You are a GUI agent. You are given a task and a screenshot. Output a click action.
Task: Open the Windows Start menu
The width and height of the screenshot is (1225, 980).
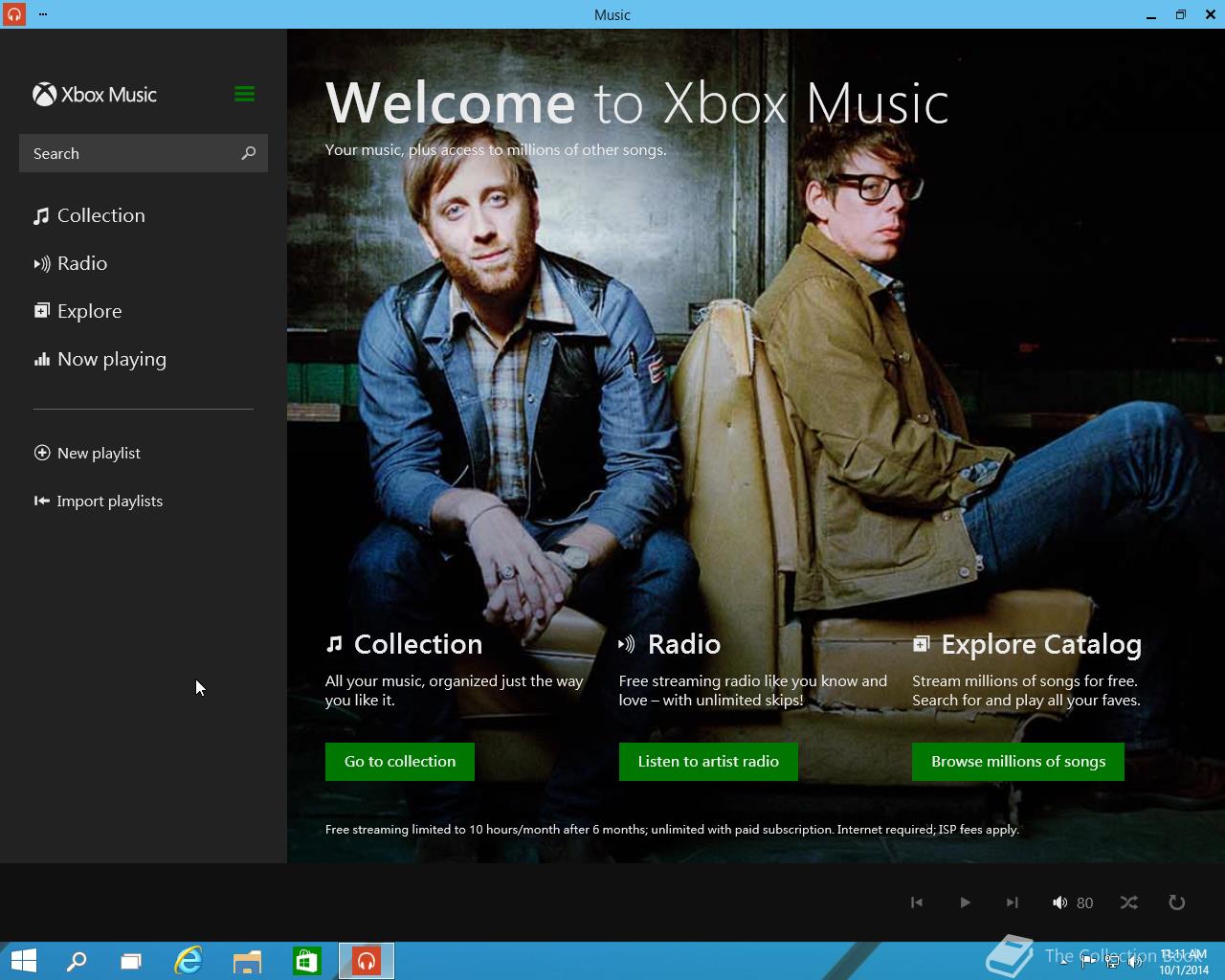click(23, 961)
